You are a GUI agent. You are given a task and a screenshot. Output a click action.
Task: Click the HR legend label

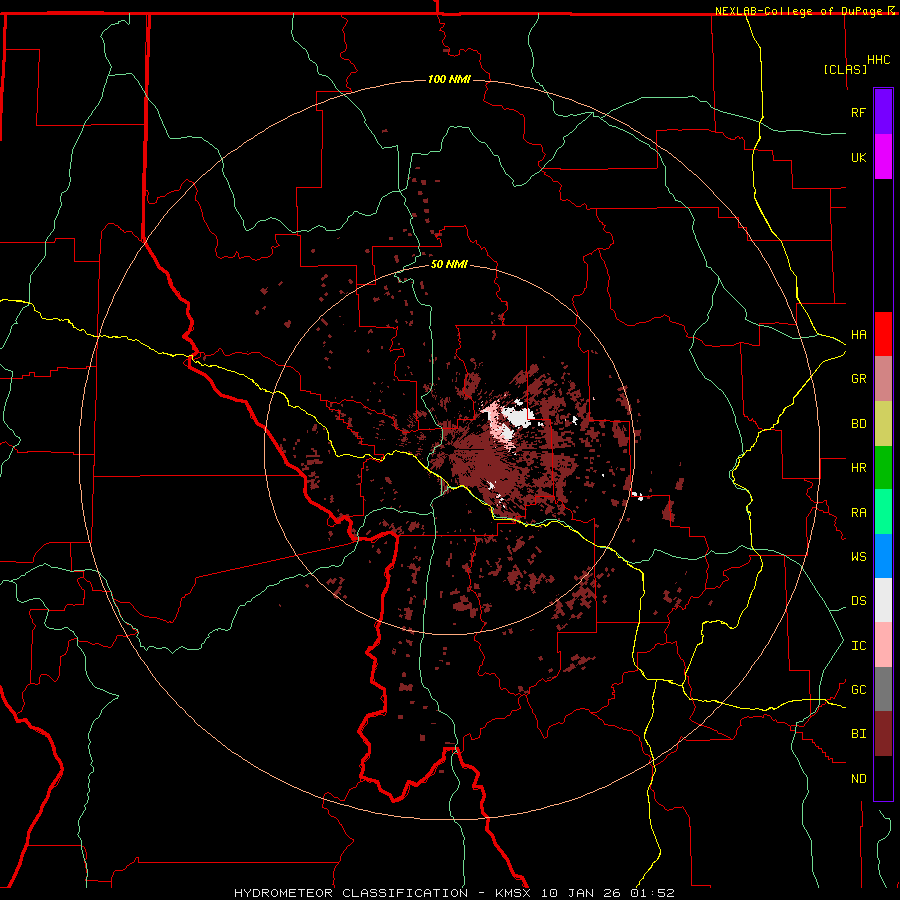click(x=858, y=468)
